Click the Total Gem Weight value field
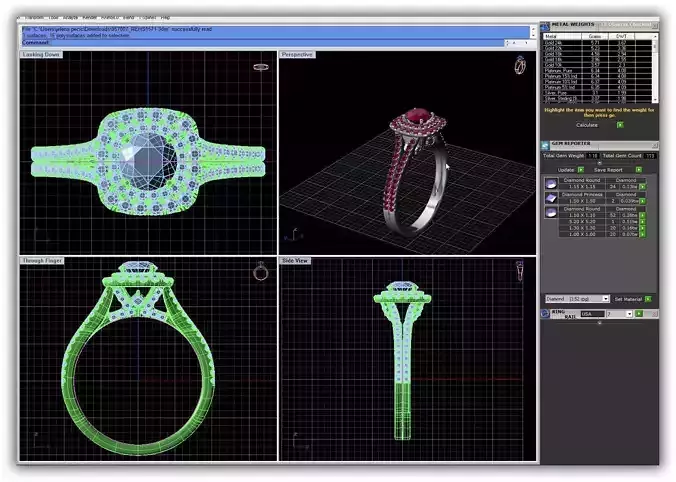Screen dimensions: 676x482 (593, 156)
